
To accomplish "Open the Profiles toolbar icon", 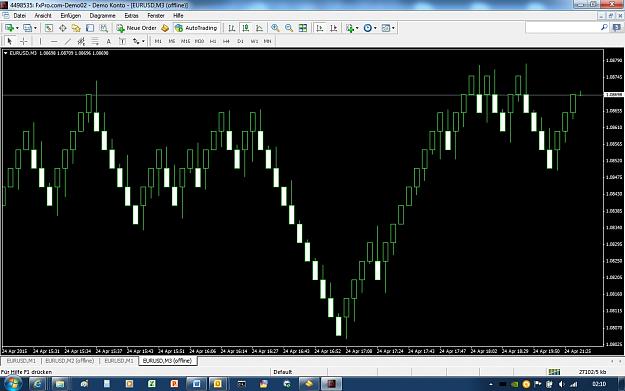I will pos(28,28).
